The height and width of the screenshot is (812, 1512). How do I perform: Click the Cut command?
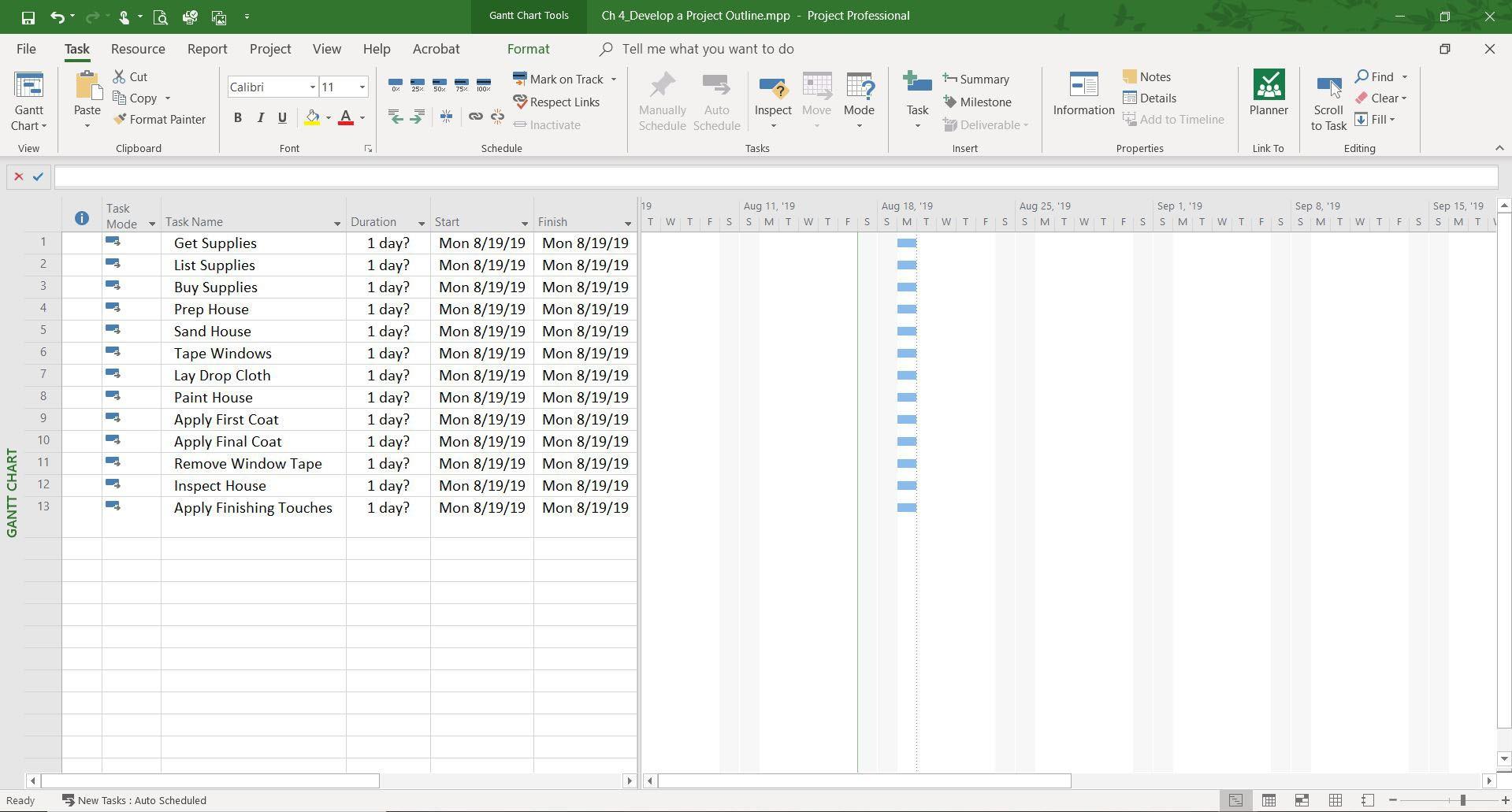131,76
